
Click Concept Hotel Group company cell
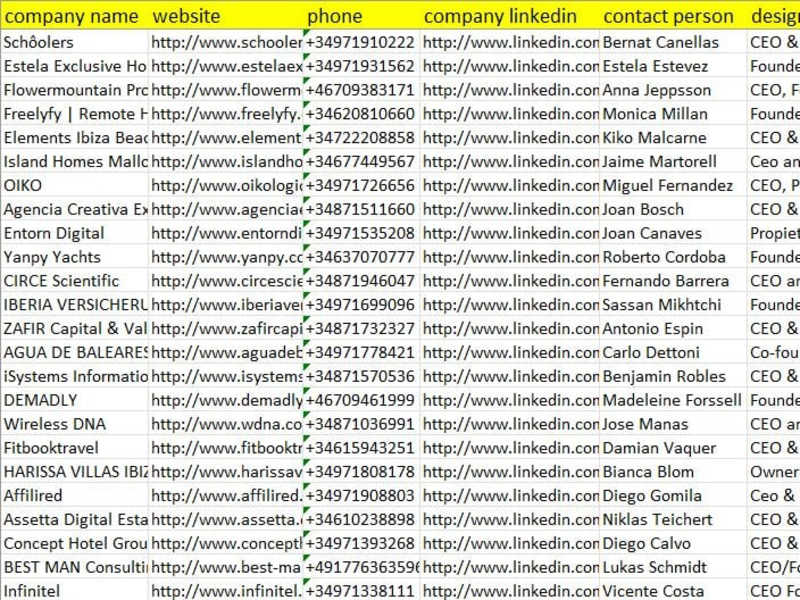tap(74, 543)
